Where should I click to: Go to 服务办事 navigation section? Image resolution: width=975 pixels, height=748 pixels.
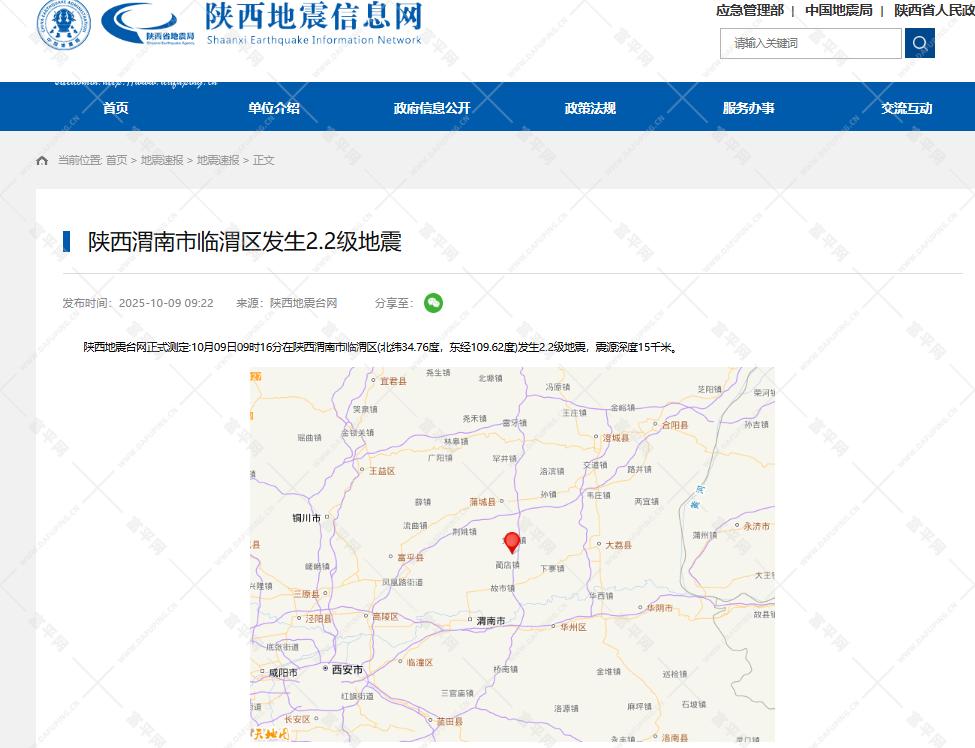(748, 108)
